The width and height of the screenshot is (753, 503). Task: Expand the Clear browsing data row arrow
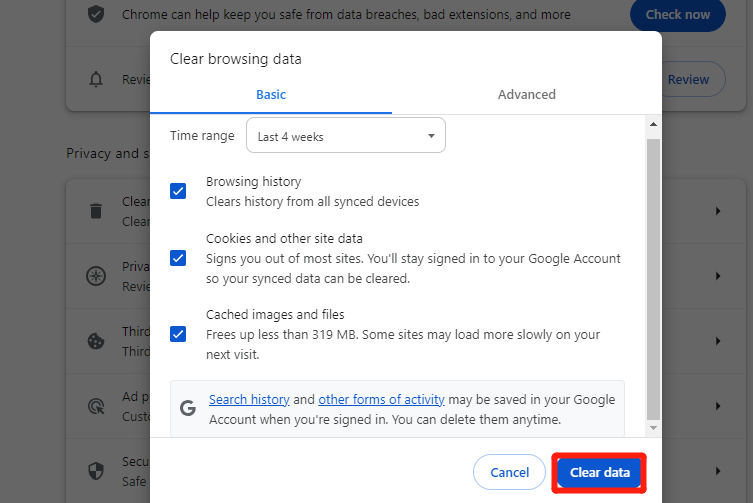pos(717,211)
